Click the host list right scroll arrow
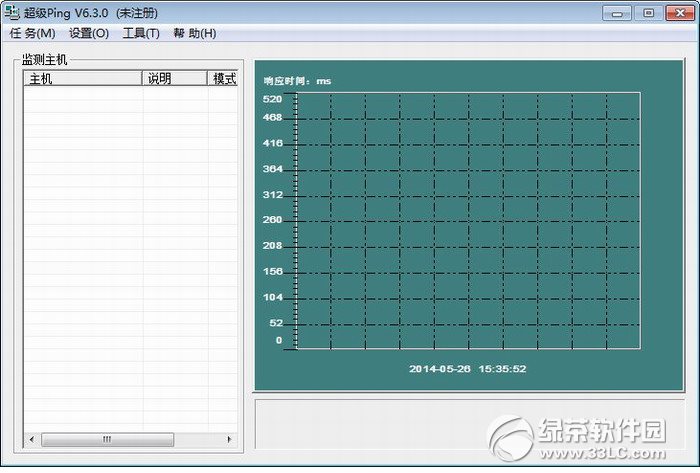 coord(229,440)
